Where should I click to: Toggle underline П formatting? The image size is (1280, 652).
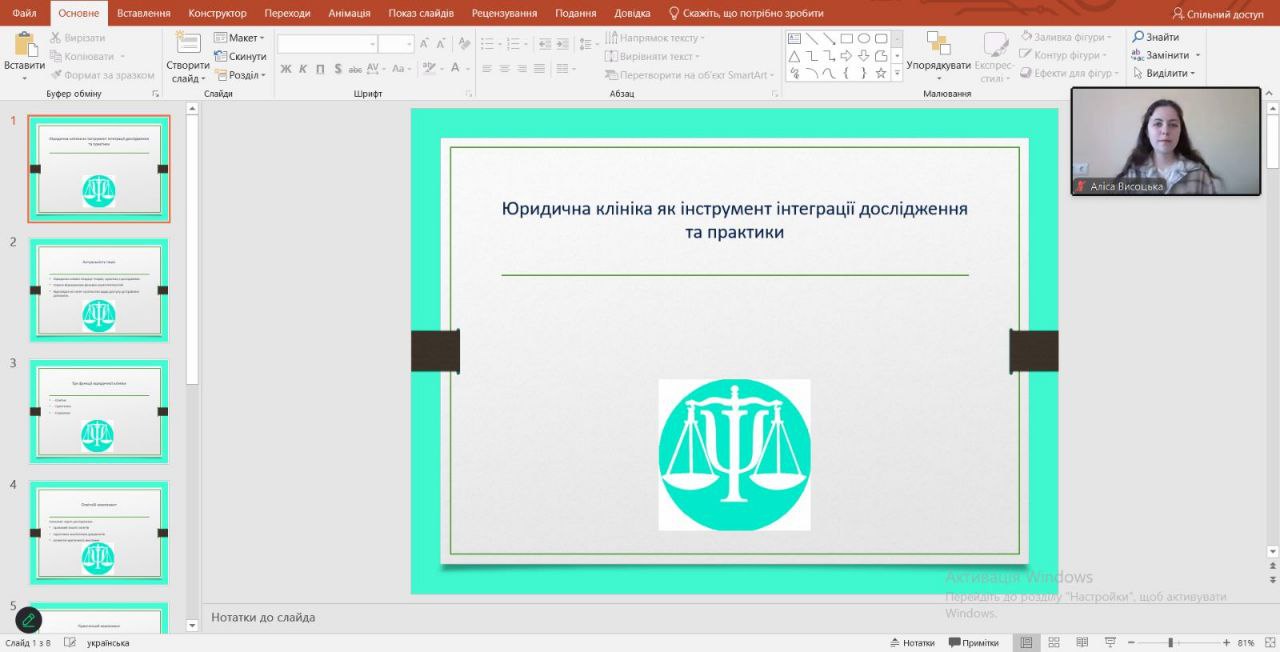click(320, 69)
